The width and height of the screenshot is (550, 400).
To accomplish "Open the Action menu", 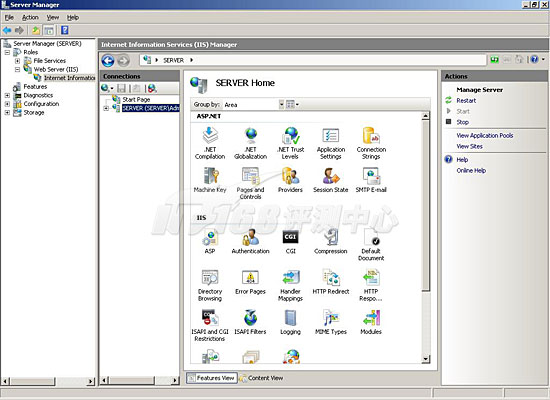I will coord(30,18).
